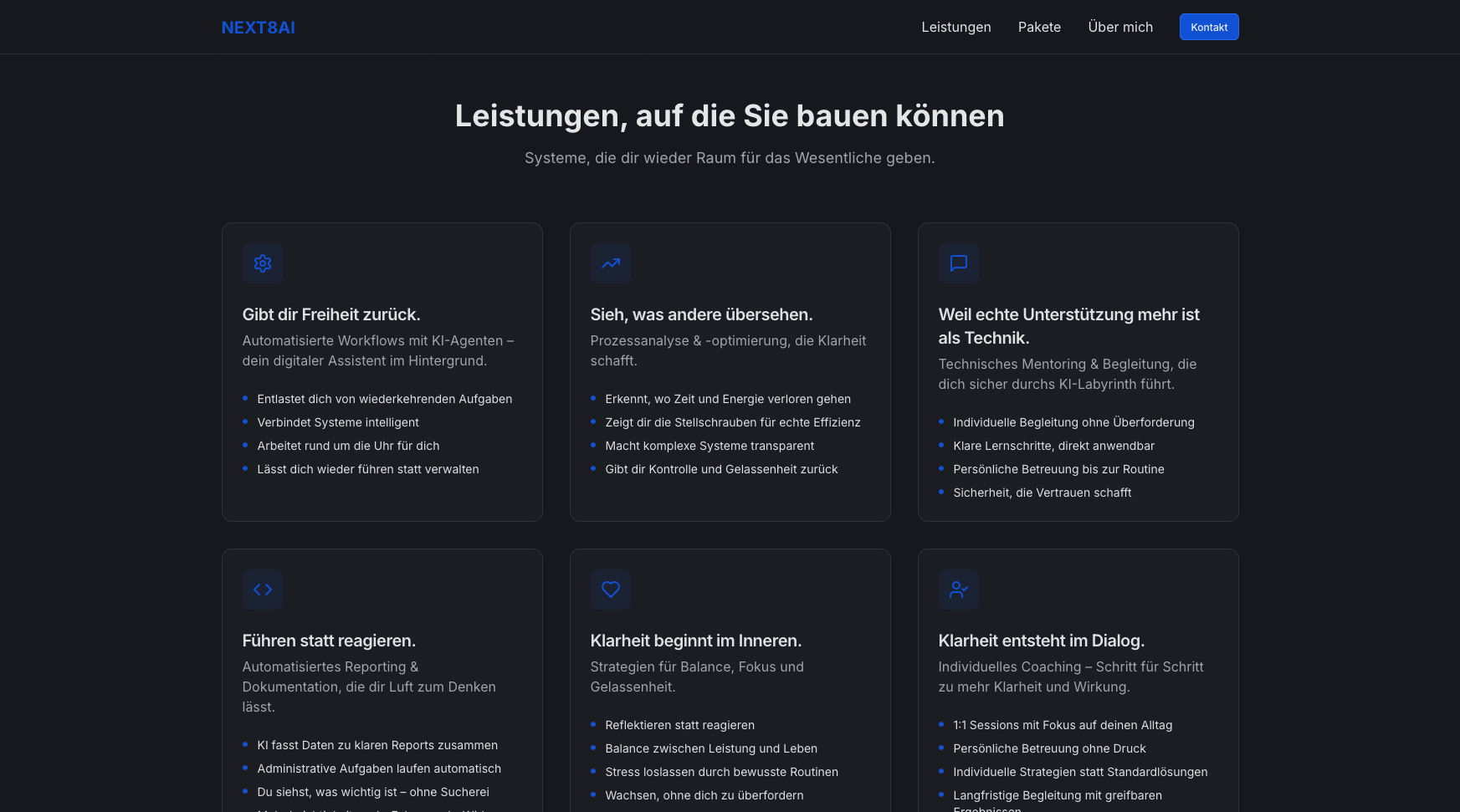The image size is (1460, 812).
Task: Click the subtitle 'Systeme, die dir wieder Raum für das Wesentliche geben'
Action: click(730, 157)
